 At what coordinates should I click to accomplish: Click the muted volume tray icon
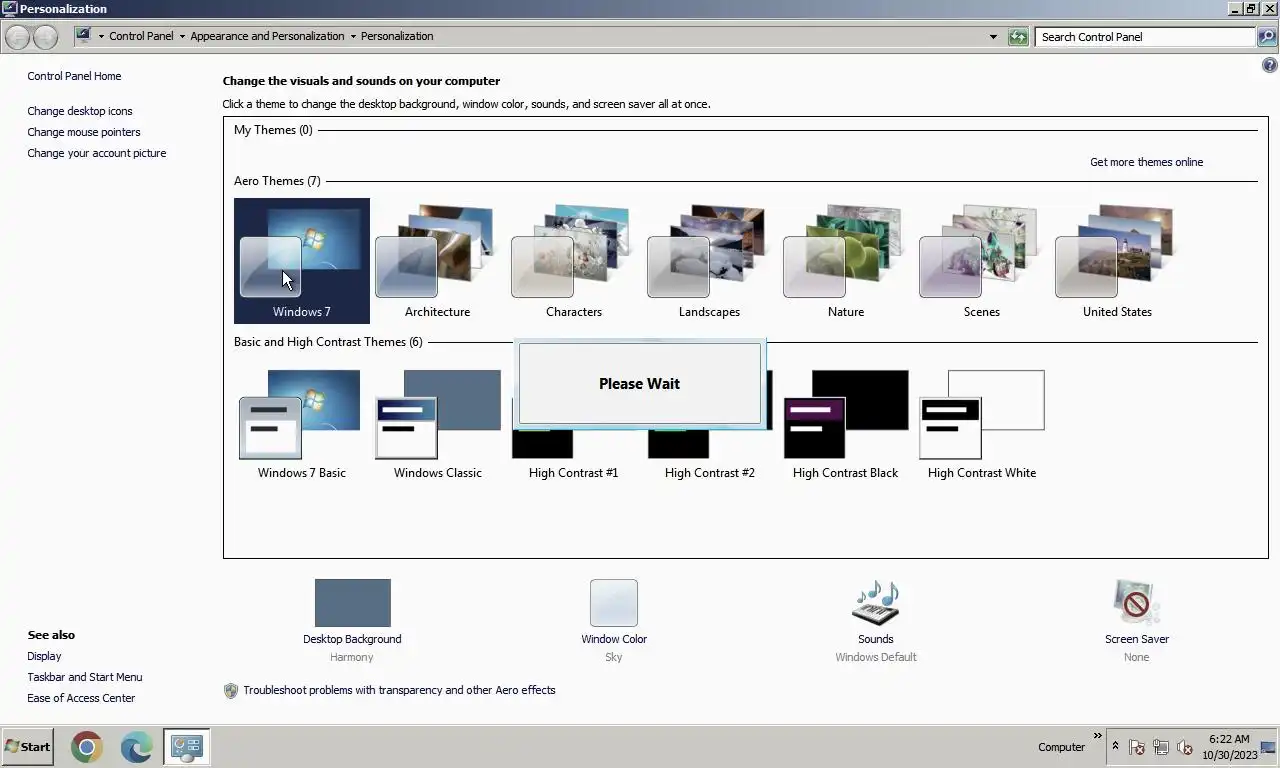click(1185, 747)
